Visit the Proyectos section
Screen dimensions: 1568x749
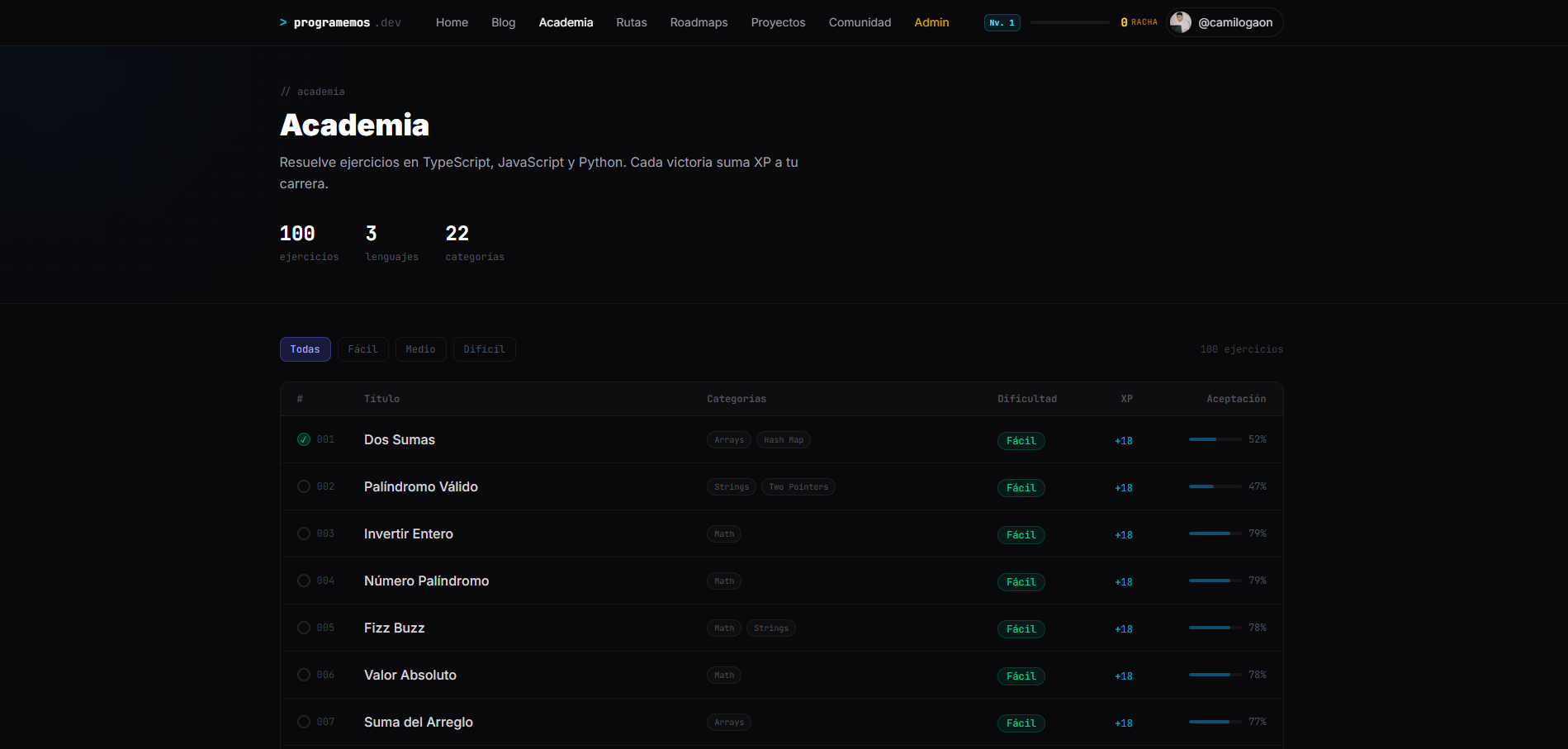pyautogui.click(x=778, y=22)
